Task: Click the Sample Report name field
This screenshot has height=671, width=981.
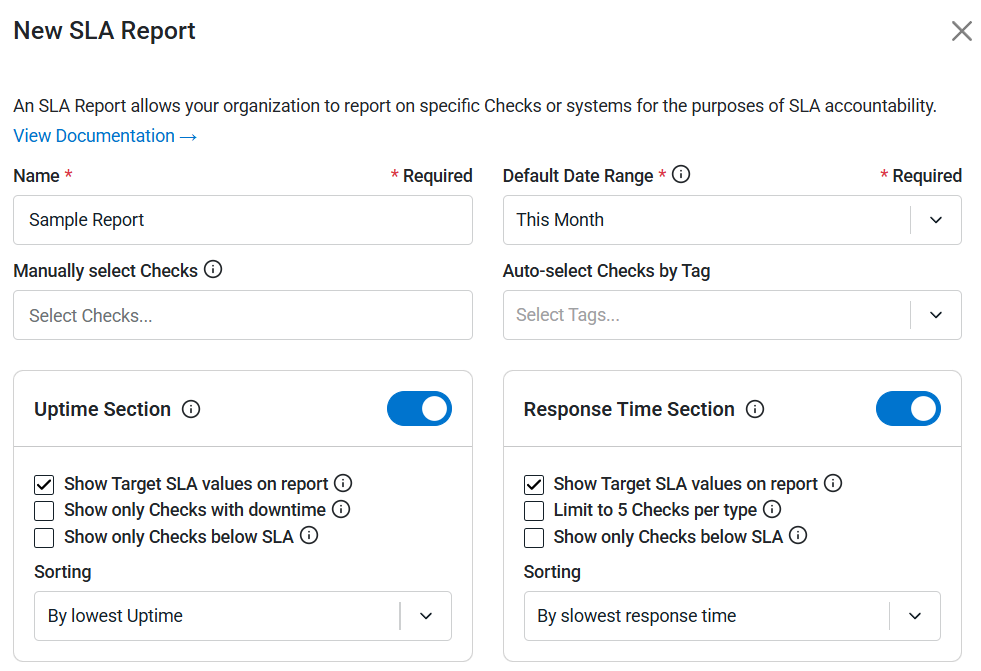Action: [x=242, y=219]
